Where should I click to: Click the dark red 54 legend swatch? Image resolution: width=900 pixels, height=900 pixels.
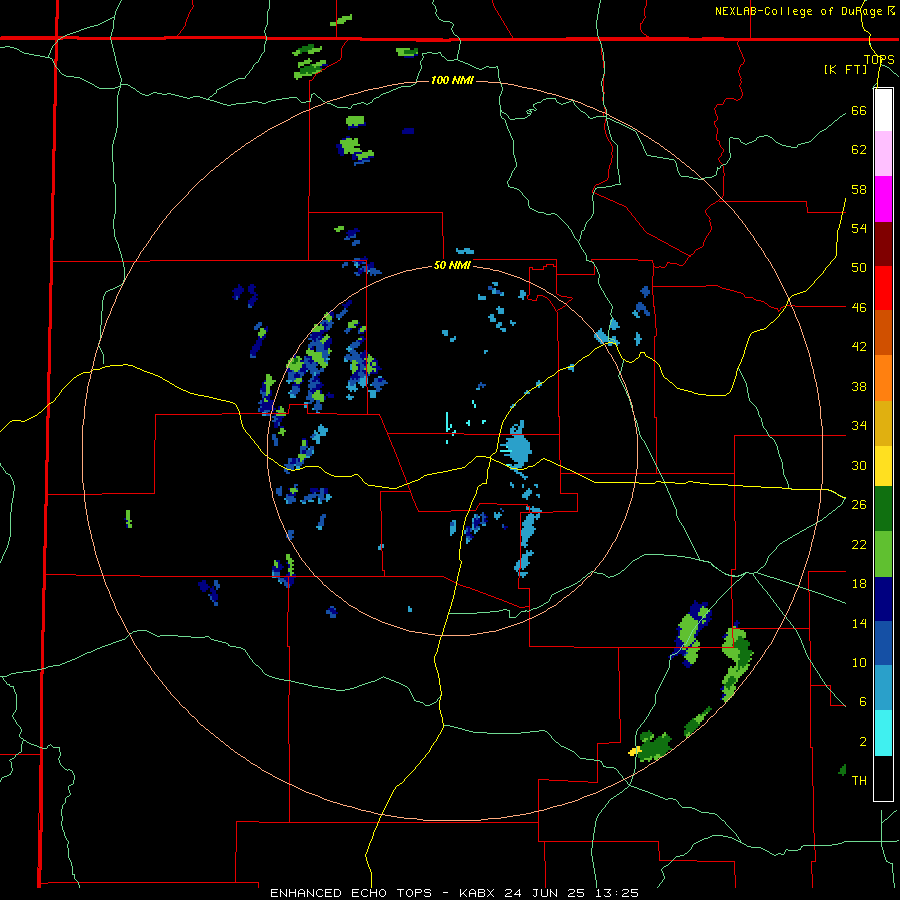tap(883, 244)
